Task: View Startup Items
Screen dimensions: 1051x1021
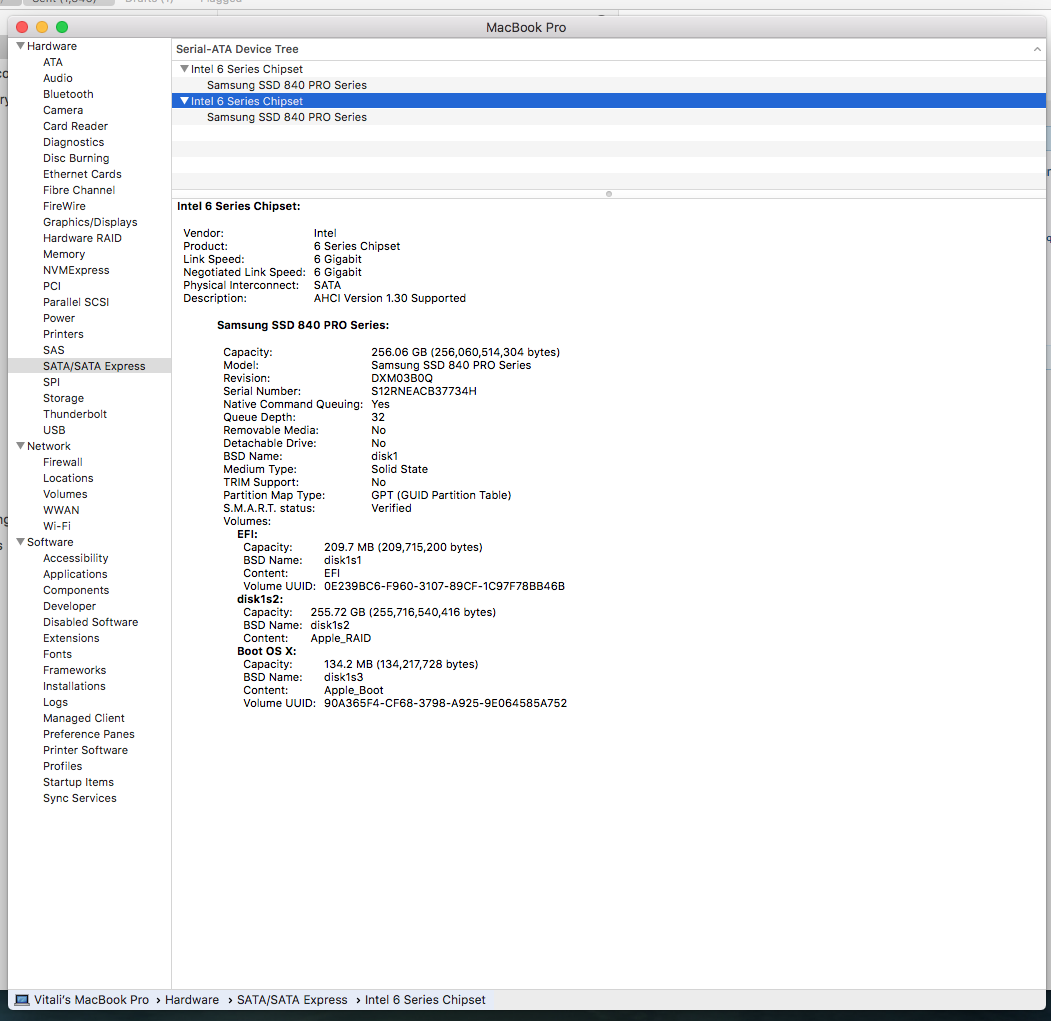Action: point(78,782)
